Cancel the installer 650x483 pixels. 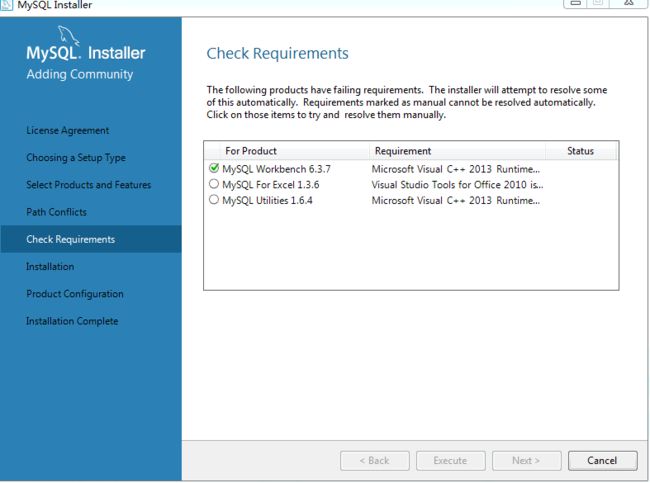(603, 461)
